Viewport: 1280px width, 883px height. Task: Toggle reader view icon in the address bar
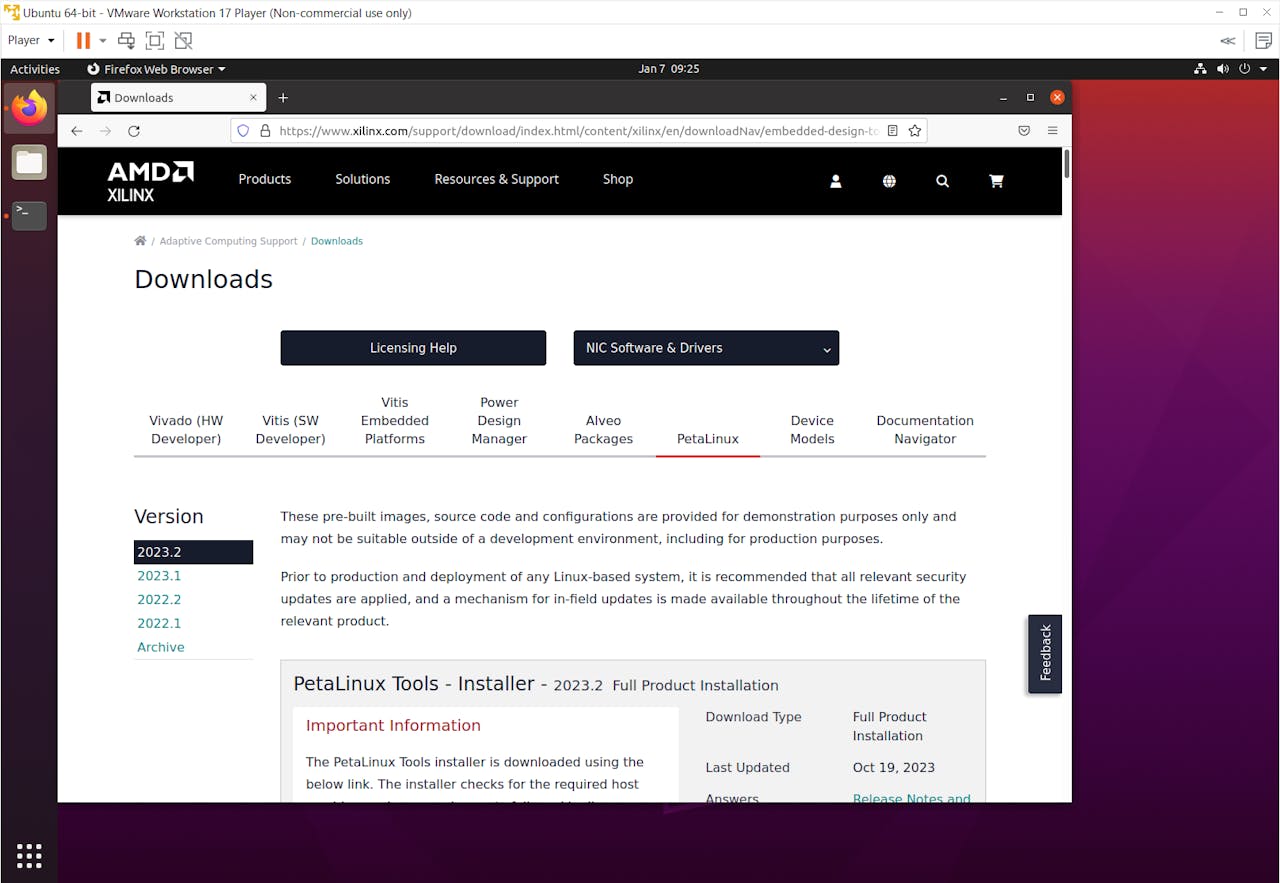click(893, 131)
